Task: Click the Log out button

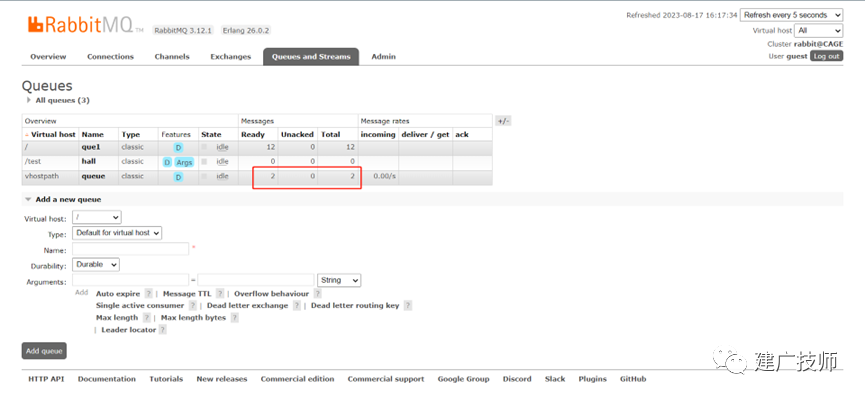Action: (826, 56)
